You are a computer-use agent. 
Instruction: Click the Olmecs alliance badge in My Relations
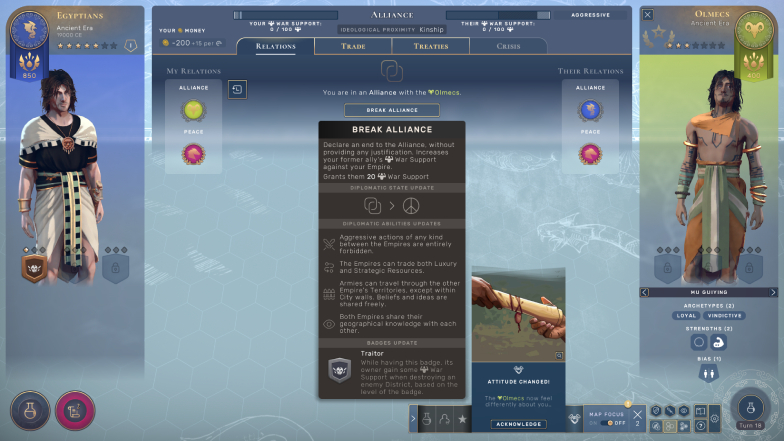(194, 110)
